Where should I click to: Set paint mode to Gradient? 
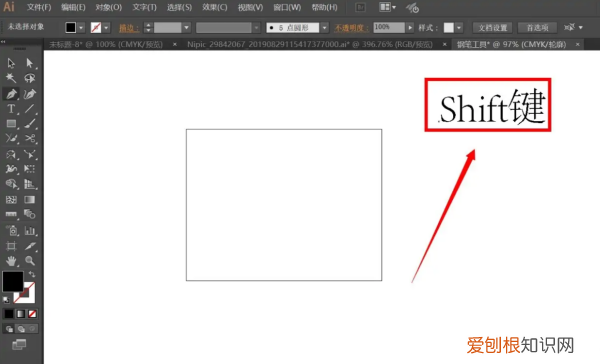[x=21, y=314]
